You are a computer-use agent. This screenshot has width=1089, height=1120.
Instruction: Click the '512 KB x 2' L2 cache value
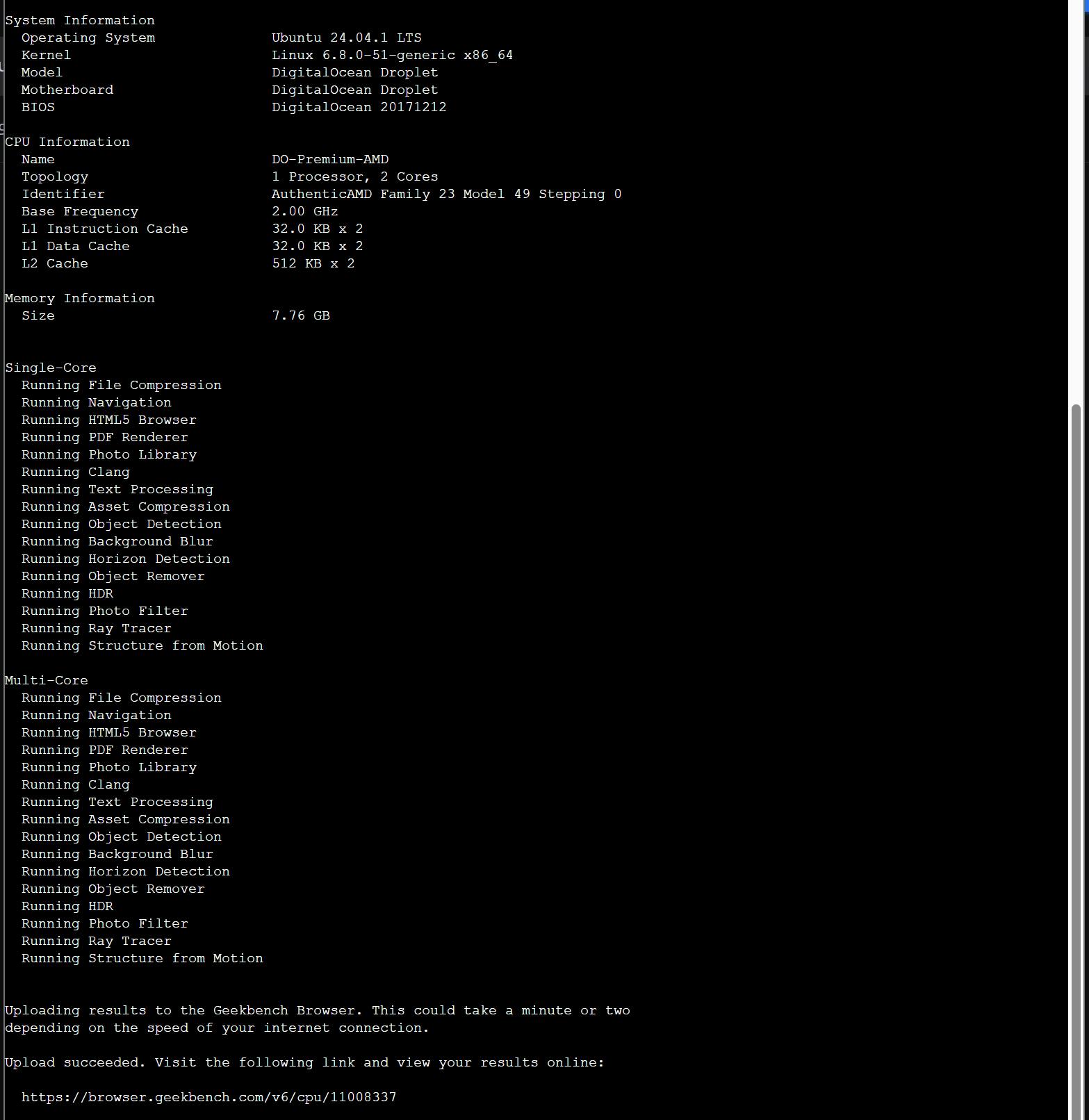tap(313, 263)
